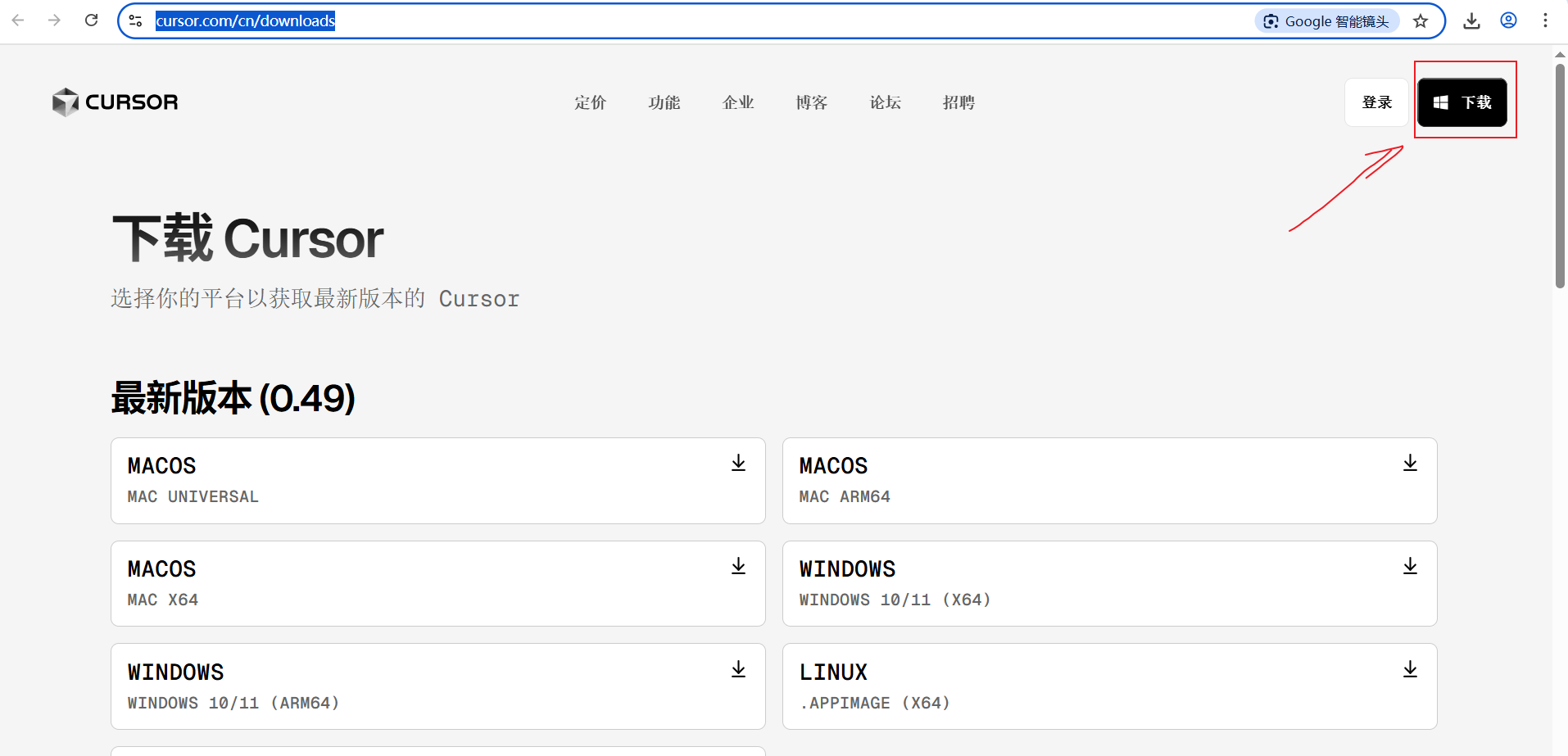The width and height of the screenshot is (1568, 756).
Task: Open the browser profile avatar
Action: (x=1508, y=20)
